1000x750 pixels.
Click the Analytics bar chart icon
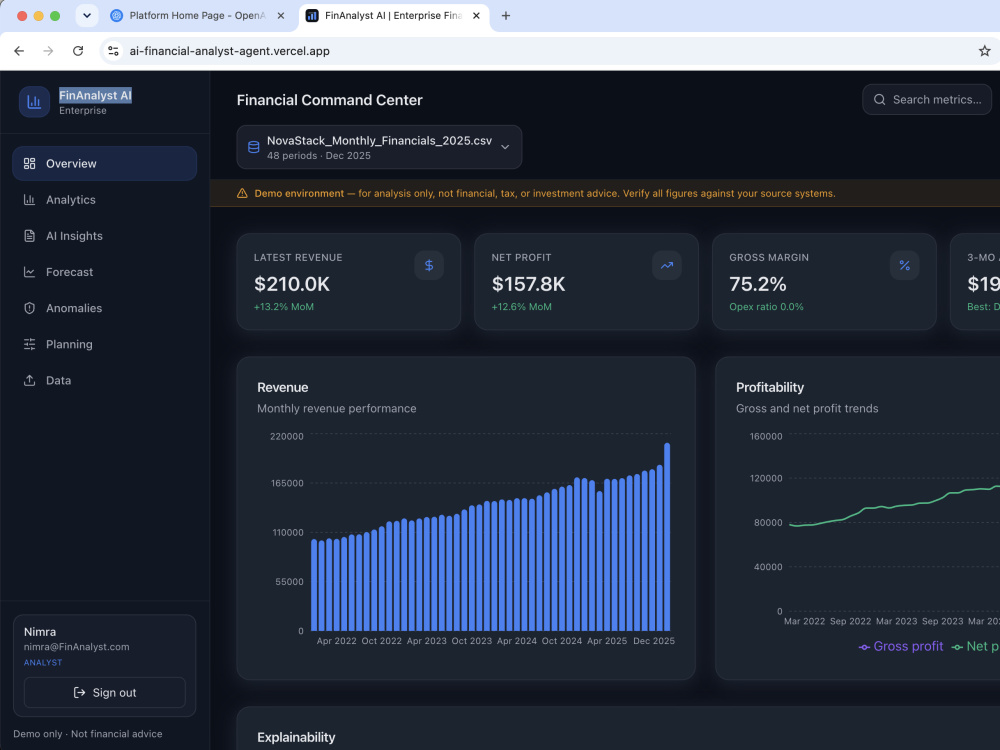pyautogui.click(x=29, y=200)
